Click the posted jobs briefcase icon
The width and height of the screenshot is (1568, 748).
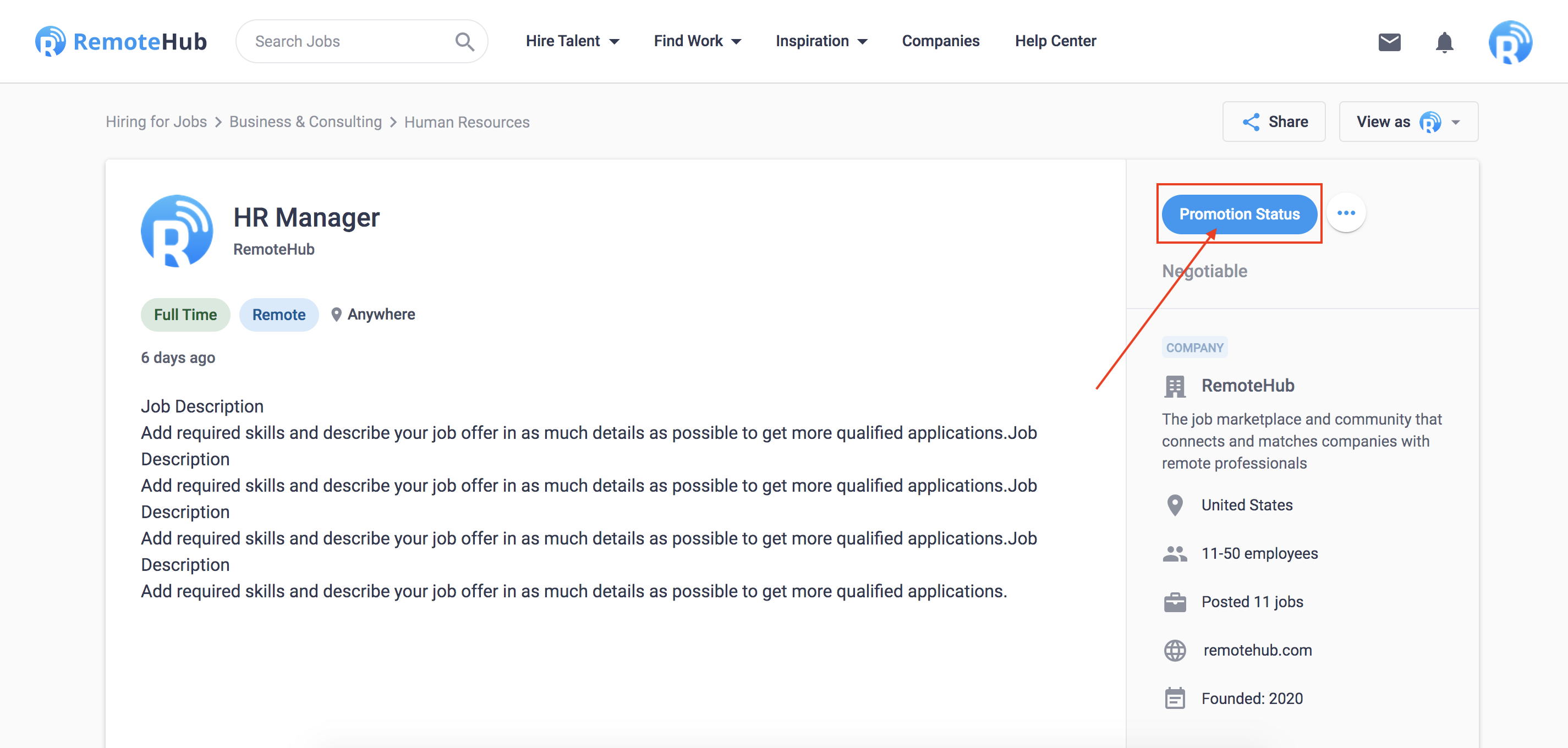click(1175, 602)
